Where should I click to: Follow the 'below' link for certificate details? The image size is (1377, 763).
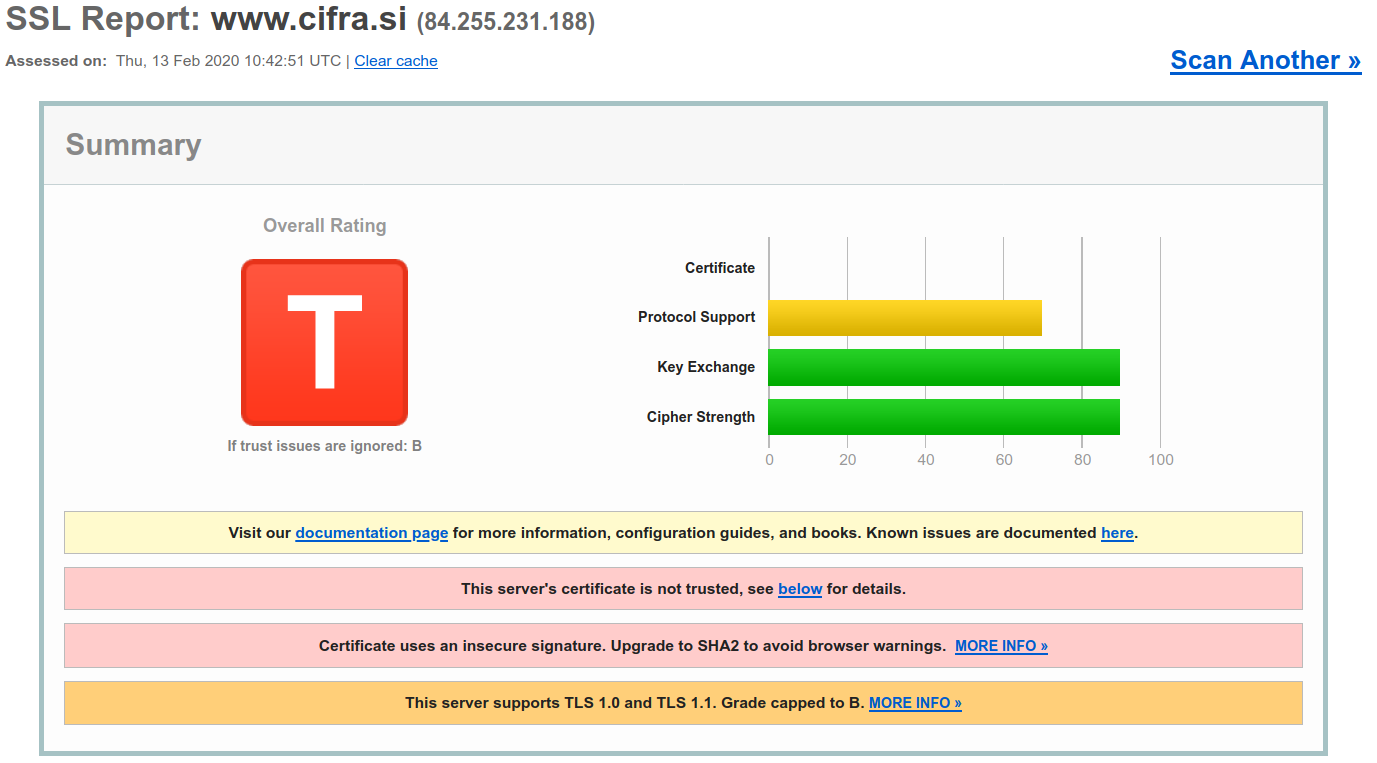800,589
